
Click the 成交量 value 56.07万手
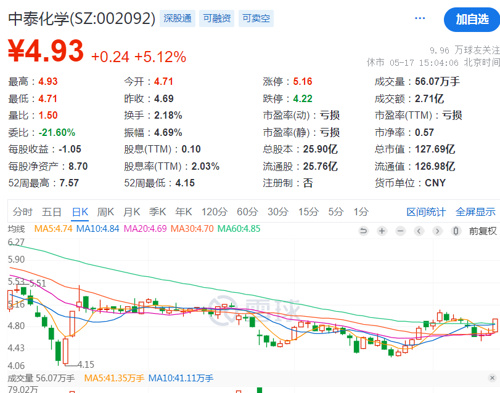(x=437, y=82)
